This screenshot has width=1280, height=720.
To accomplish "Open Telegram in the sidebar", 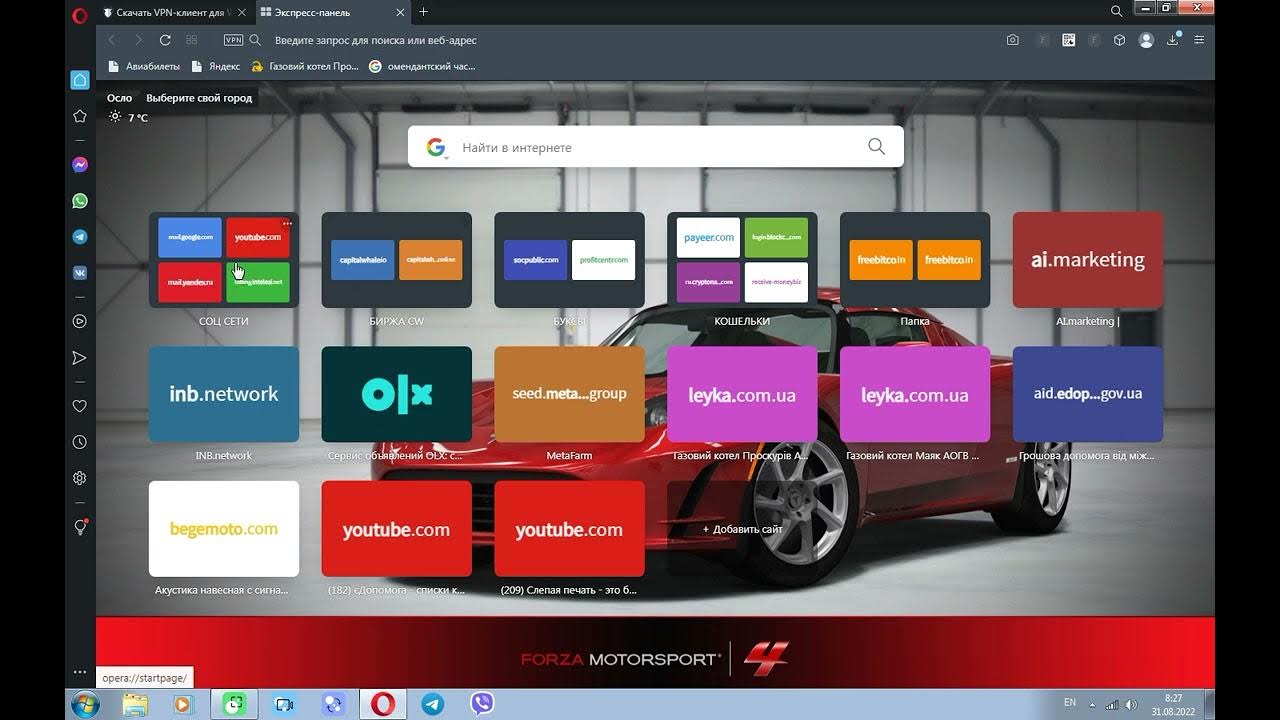I will click(x=80, y=237).
